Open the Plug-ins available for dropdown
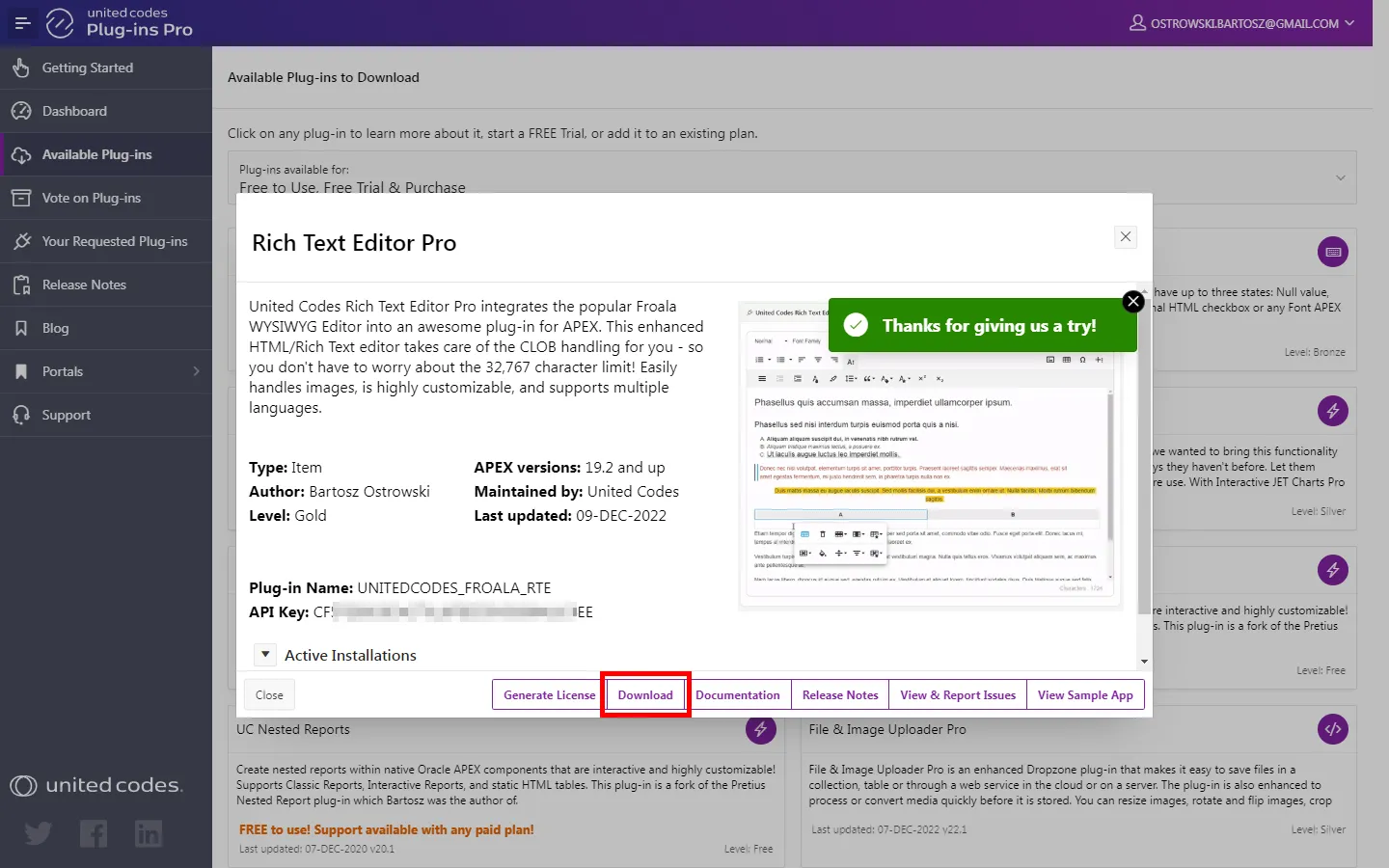The height and width of the screenshot is (868, 1389). pos(1340,177)
